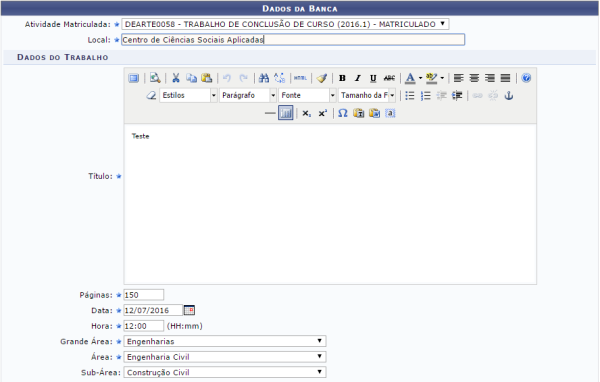Apply italic formatting
The height and width of the screenshot is (382, 600).
coord(358,78)
